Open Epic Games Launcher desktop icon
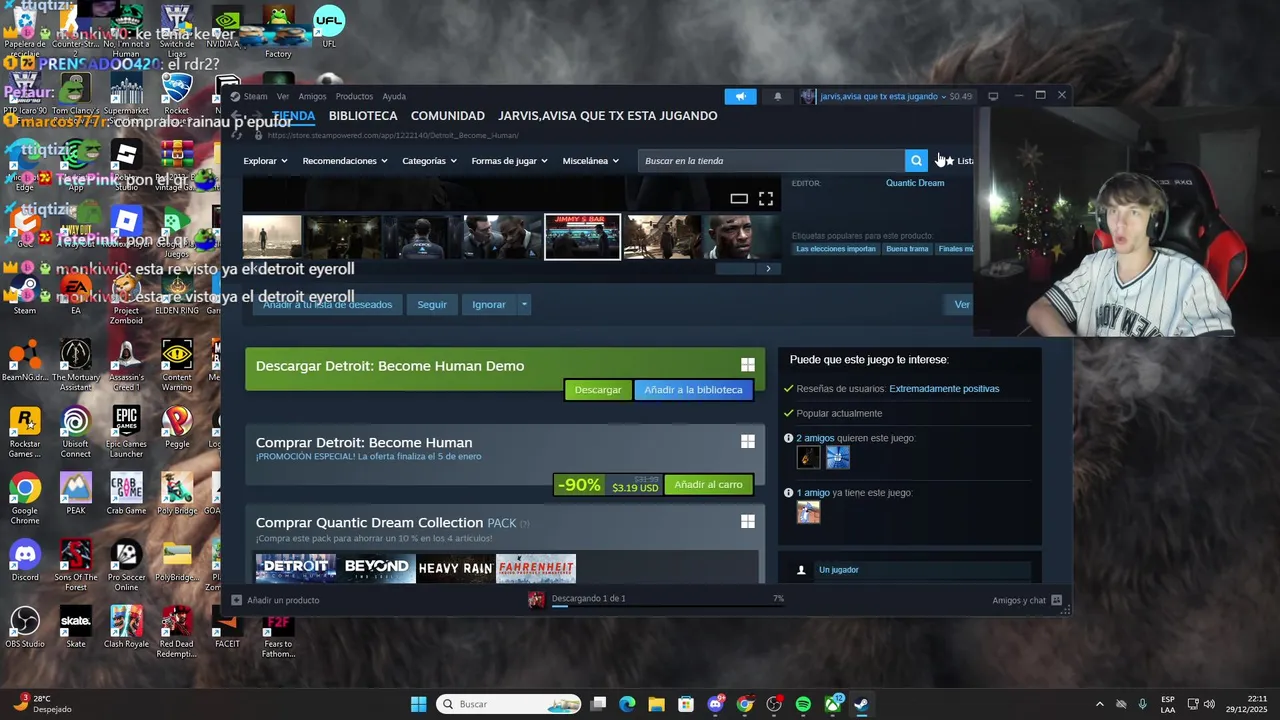This screenshot has width=1280, height=720. (126, 431)
